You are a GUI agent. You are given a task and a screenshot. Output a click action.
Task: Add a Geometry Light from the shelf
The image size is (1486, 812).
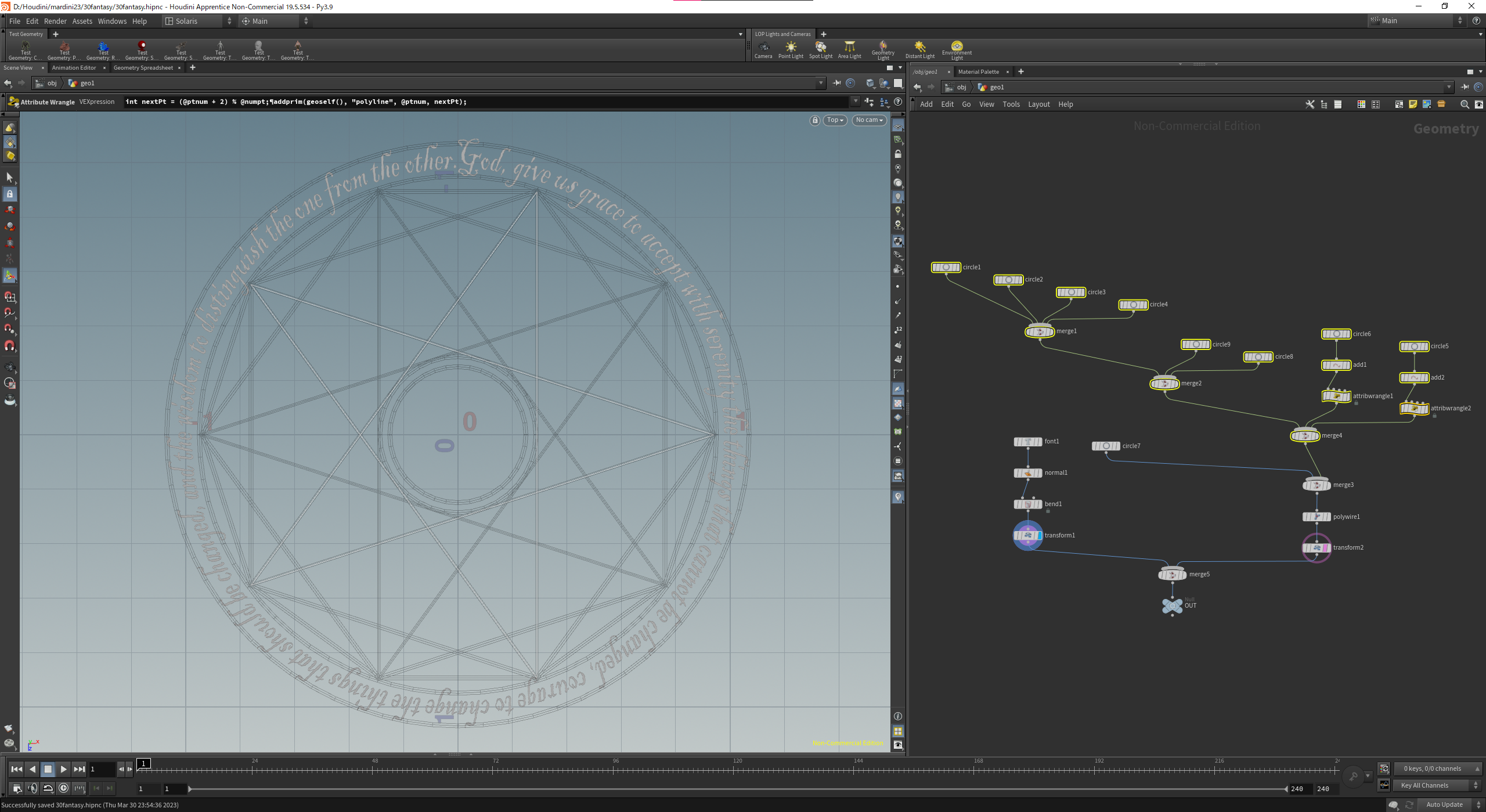[x=883, y=50]
